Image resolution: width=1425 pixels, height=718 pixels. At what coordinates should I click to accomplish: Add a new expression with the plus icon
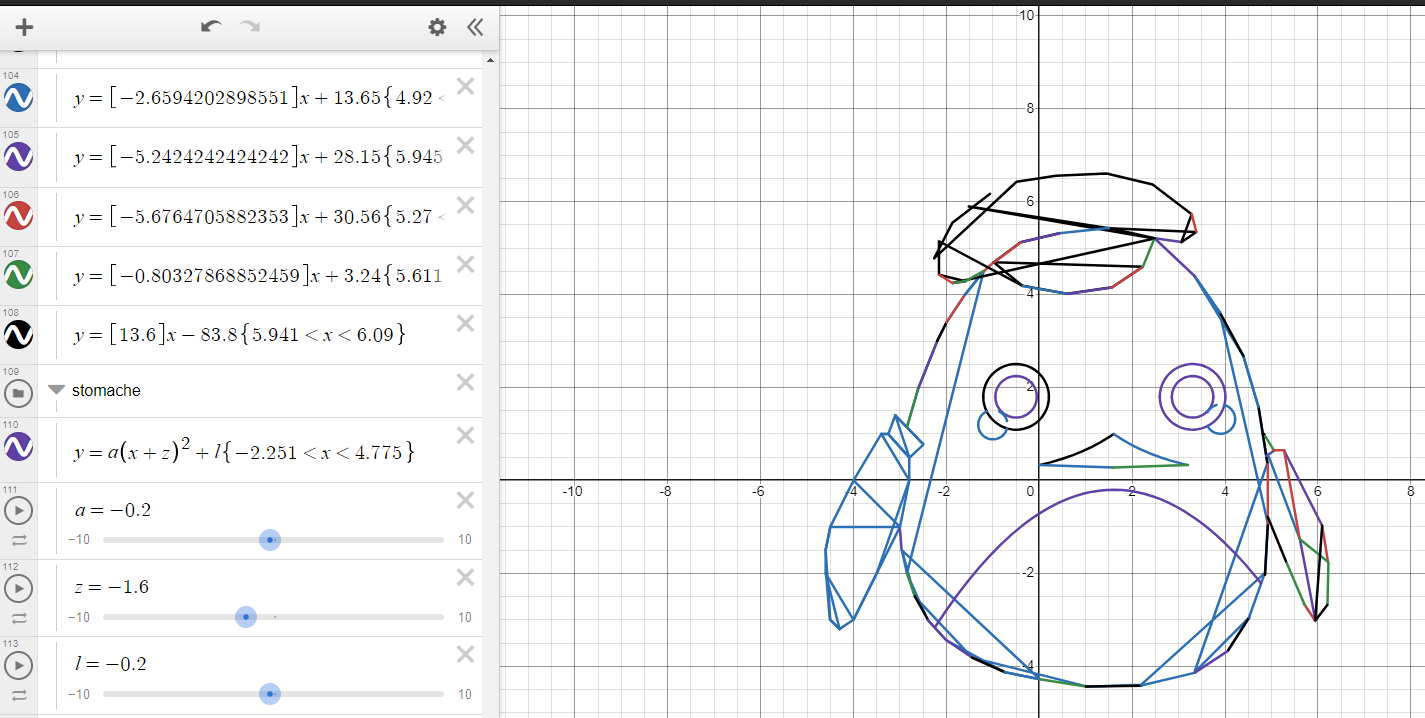[x=23, y=27]
